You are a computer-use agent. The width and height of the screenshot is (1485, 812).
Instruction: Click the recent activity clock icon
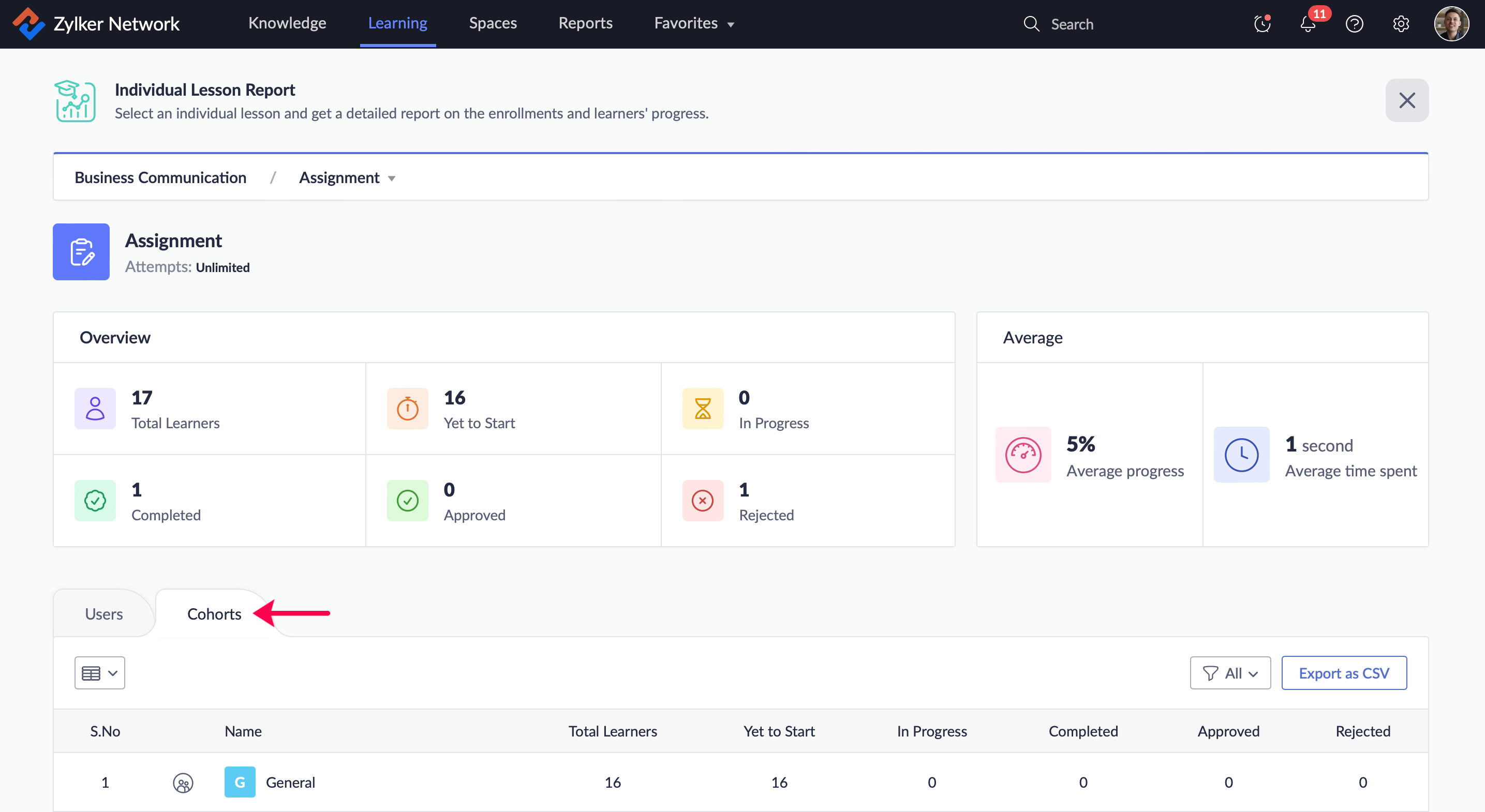click(1262, 24)
